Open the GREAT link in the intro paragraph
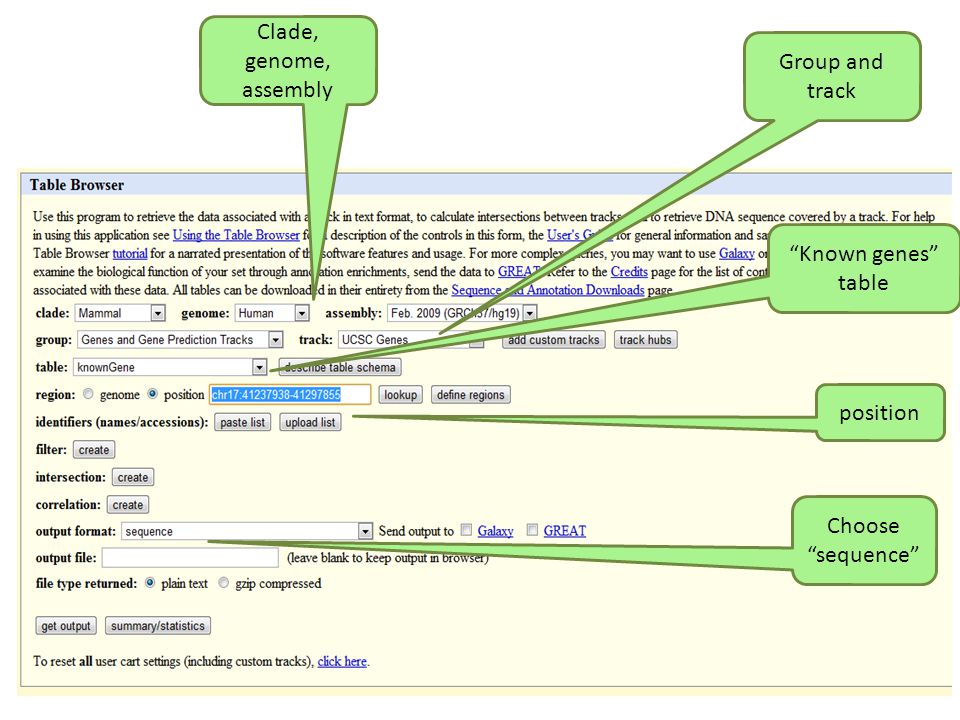Image resolution: width=960 pixels, height=720 pixels. coord(519,272)
